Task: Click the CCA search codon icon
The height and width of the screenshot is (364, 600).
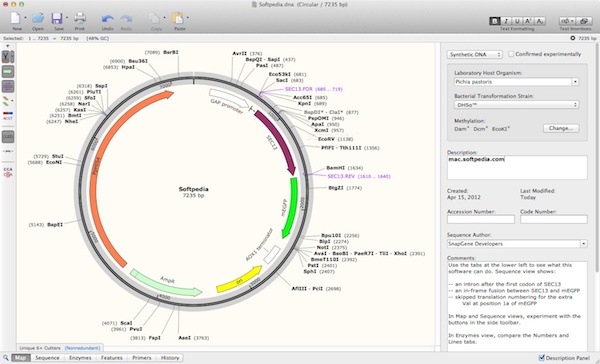Action: click(8, 172)
